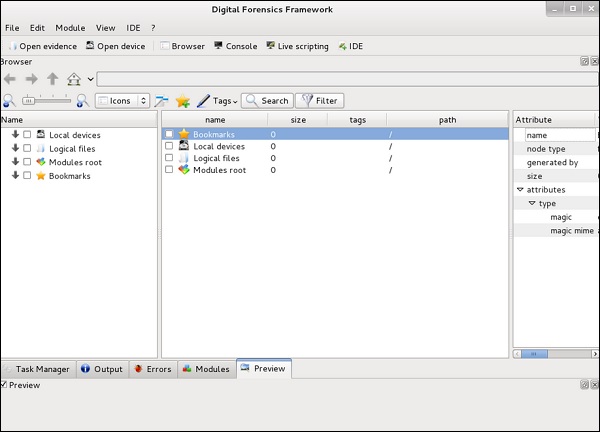600x432 pixels.
Task: Open the Tags dropdown menu
Action: 217,101
